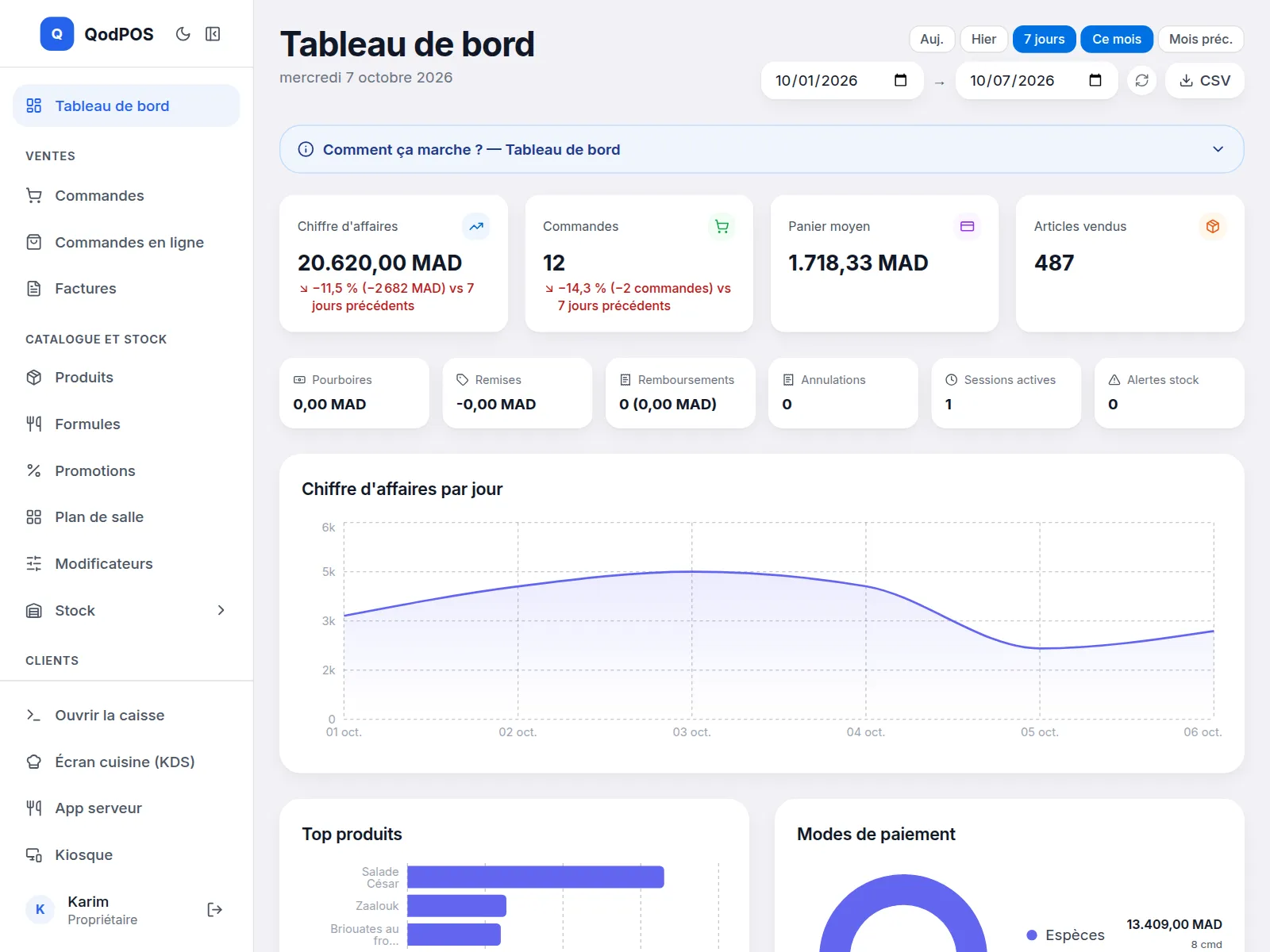Open start date calendar picker
The image size is (1270, 952).
click(x=900, y=80)
